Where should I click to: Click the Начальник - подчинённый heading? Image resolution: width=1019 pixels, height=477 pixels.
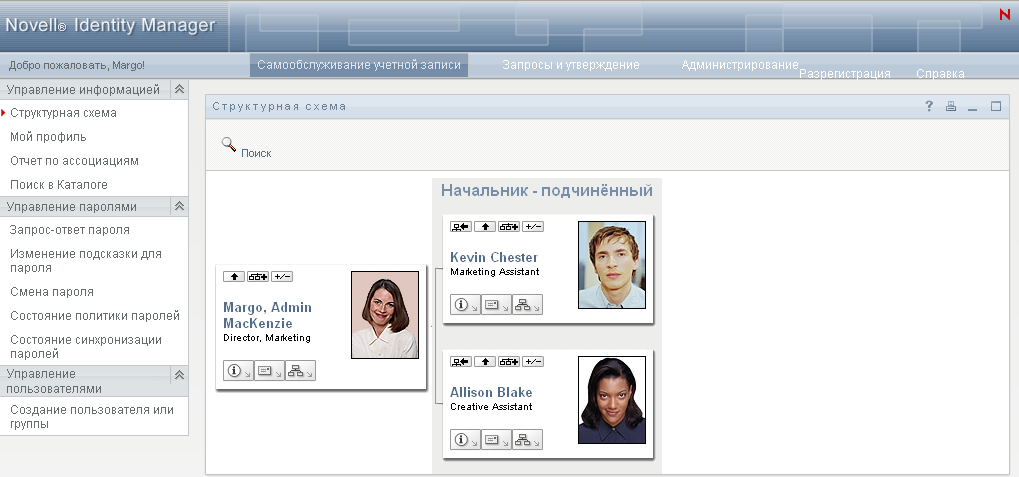[x=547, y=190]
